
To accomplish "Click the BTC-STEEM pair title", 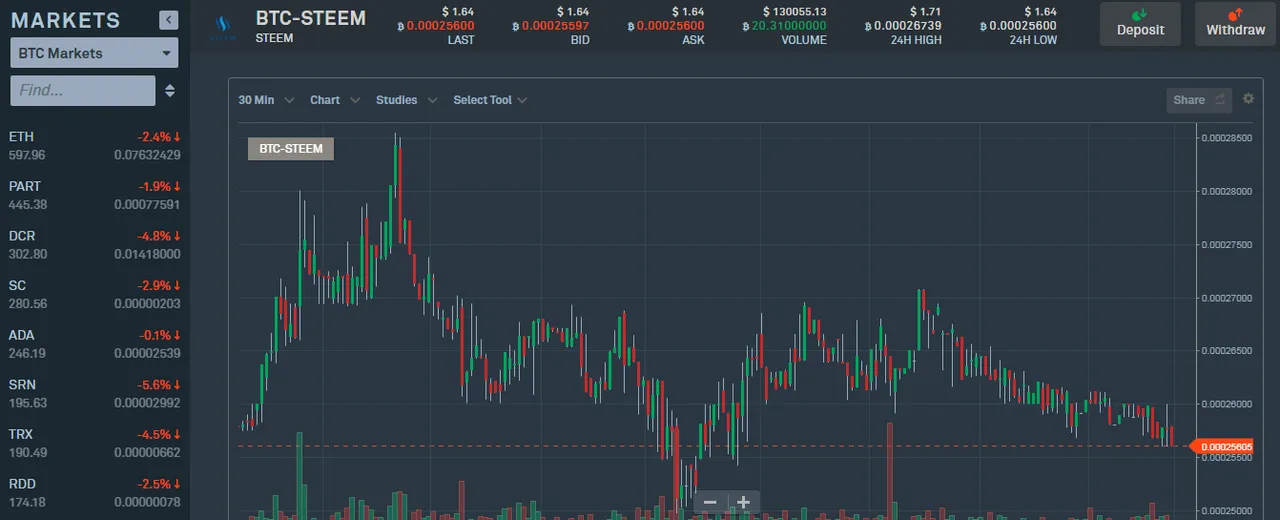I will [x=311, y=18].
